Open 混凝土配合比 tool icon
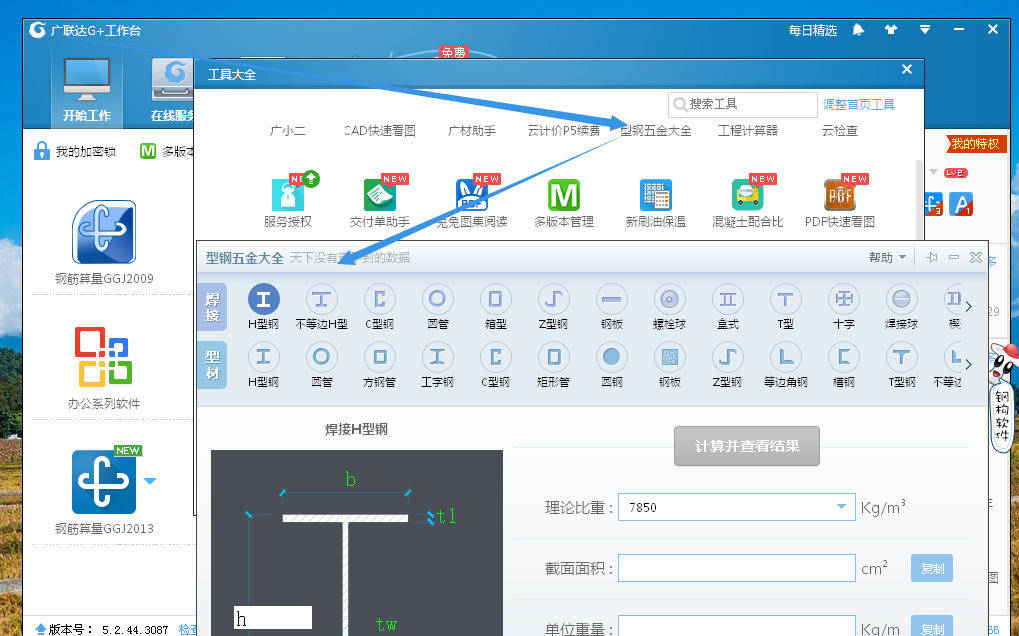The width and height of the screenshot is (1019, 636). click(747, 195)
